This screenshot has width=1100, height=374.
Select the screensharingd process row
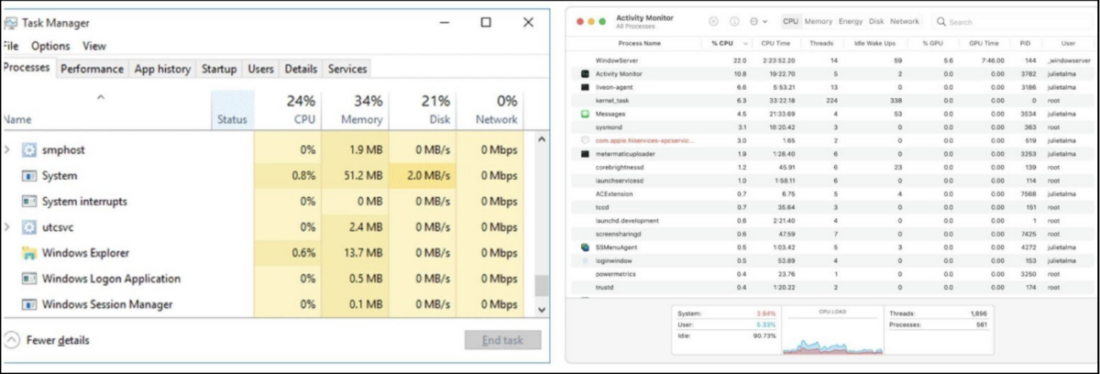pyautogui.click(x=833, y=234)
